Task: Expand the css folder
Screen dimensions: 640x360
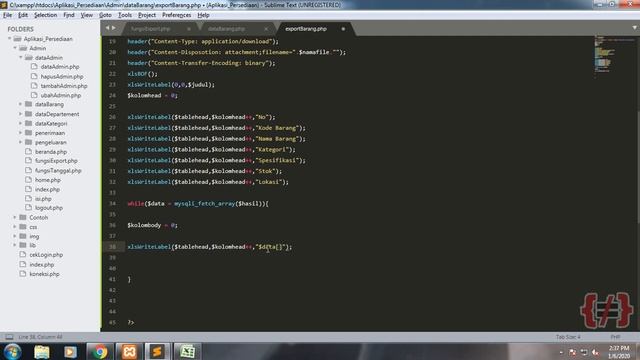Action: point(15,227)
